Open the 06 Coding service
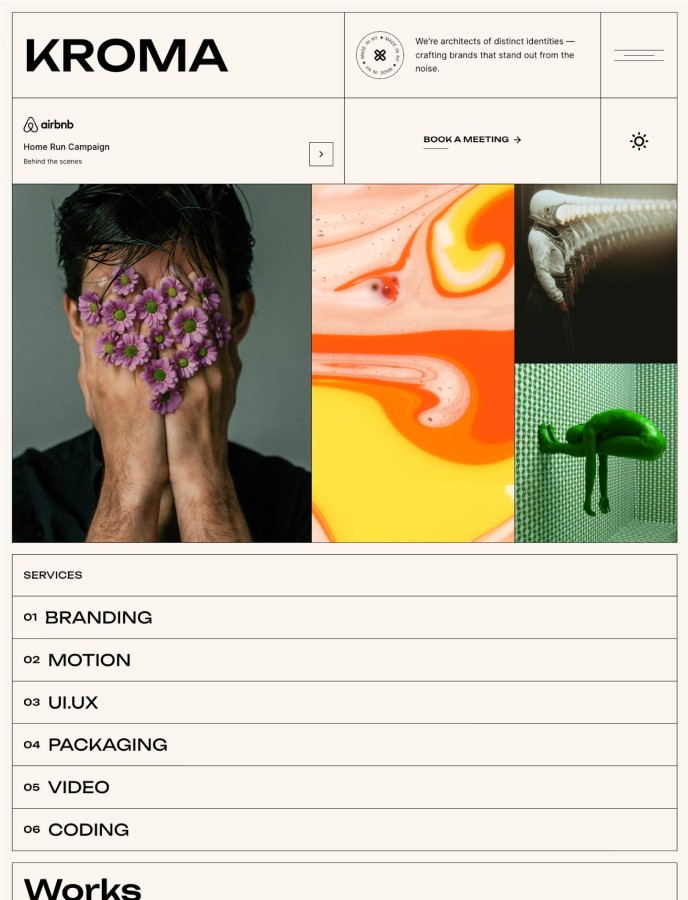Screen dimensions: 688x900 pos(344,829)
